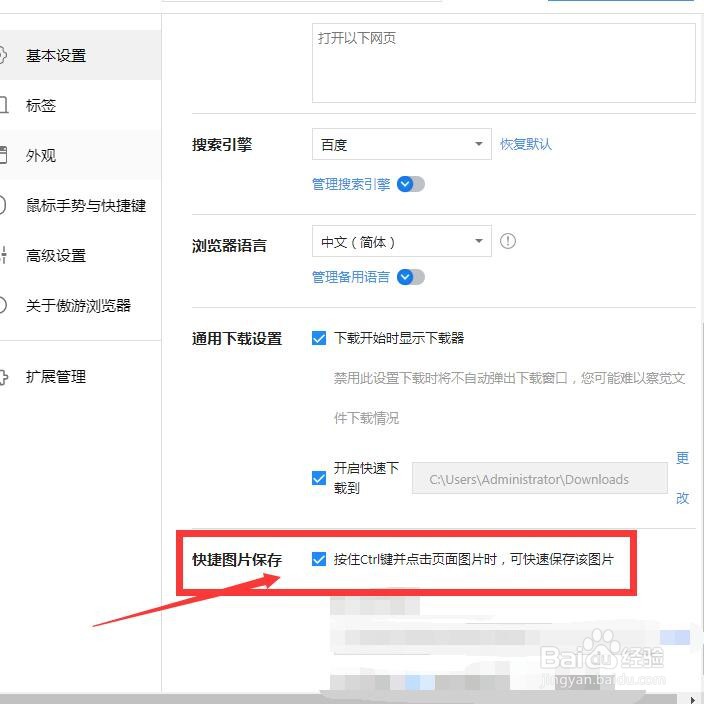Click the 通用下载设置 label
The height and width of the screenshot is (704, 704).
(237, 338)
